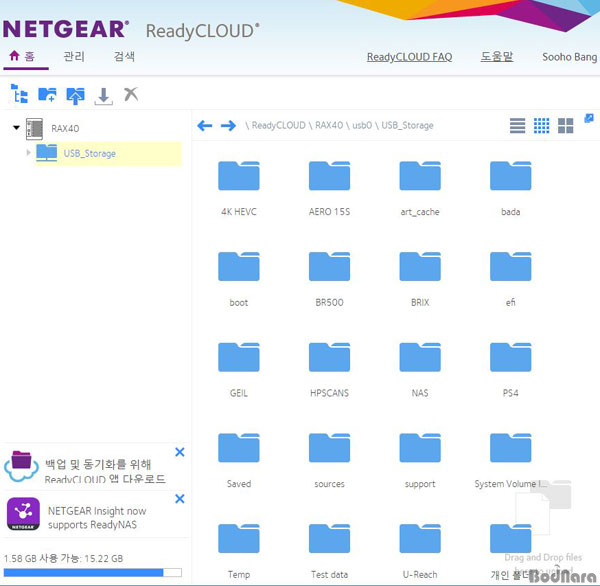Image resolution: width=600 pixels, height=586 pixels.
Task: Open the 관리 tab
Action: click(74, 57)
